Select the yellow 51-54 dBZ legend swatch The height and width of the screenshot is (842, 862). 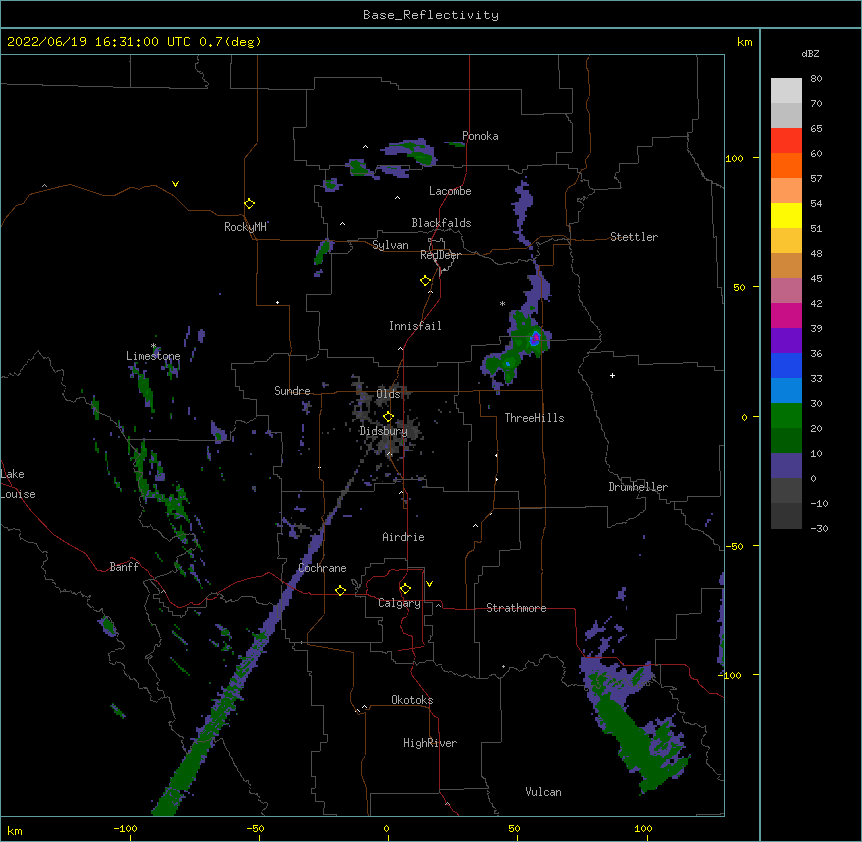pos(786,215)
